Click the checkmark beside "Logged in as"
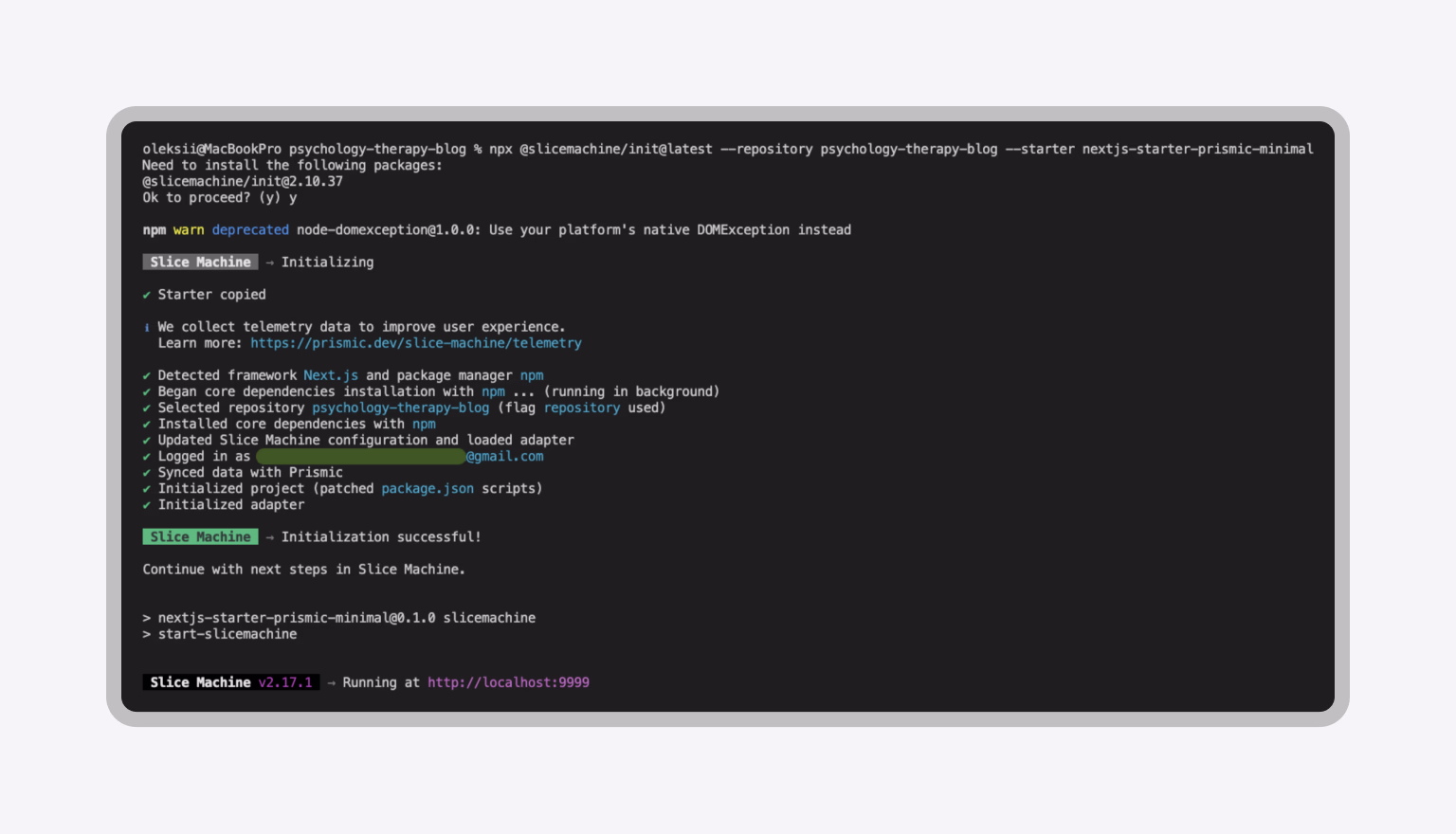Image resolution: width=1456 pixels, height=834 pixels. click(147, 456)
